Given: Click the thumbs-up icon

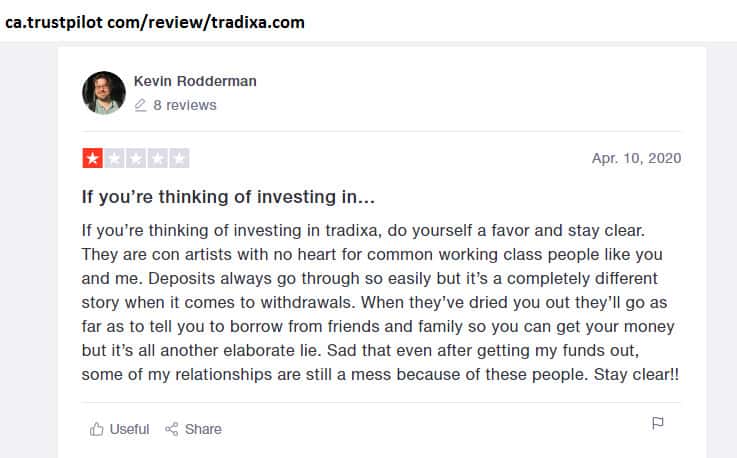Looking at the screenshot, I should pos(97,429).
